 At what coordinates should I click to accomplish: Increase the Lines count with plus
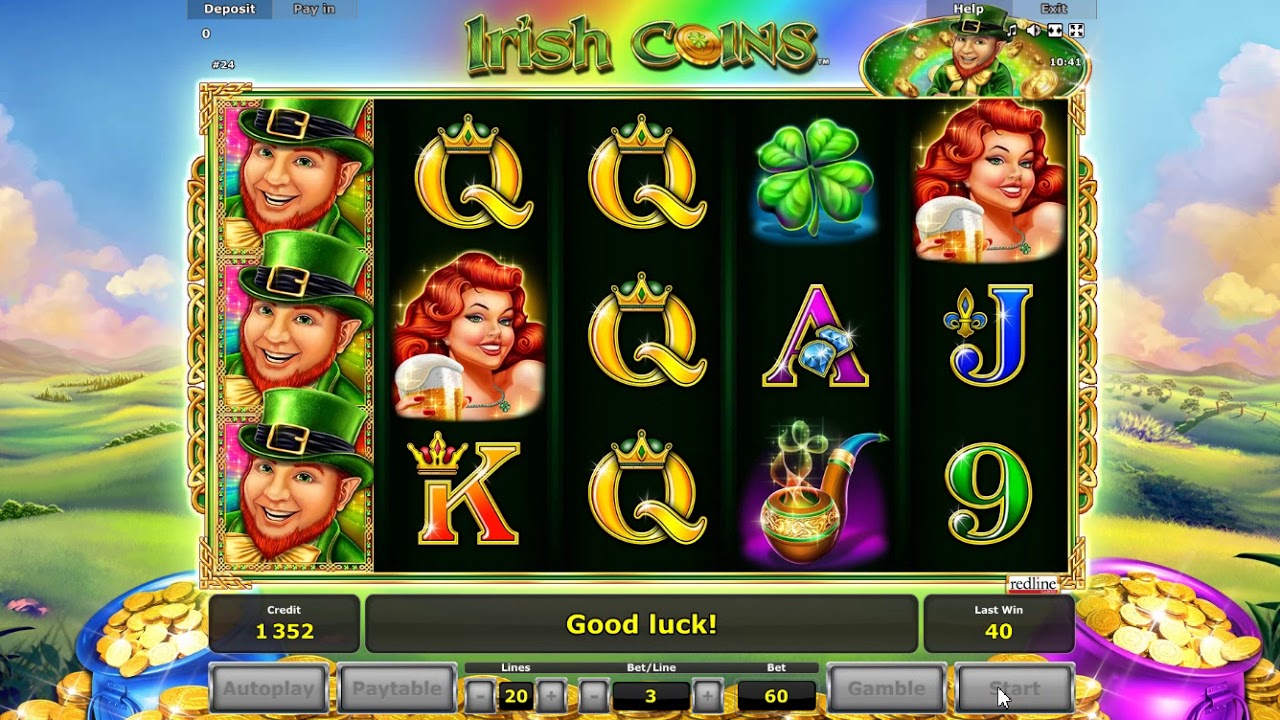point(551,694)
